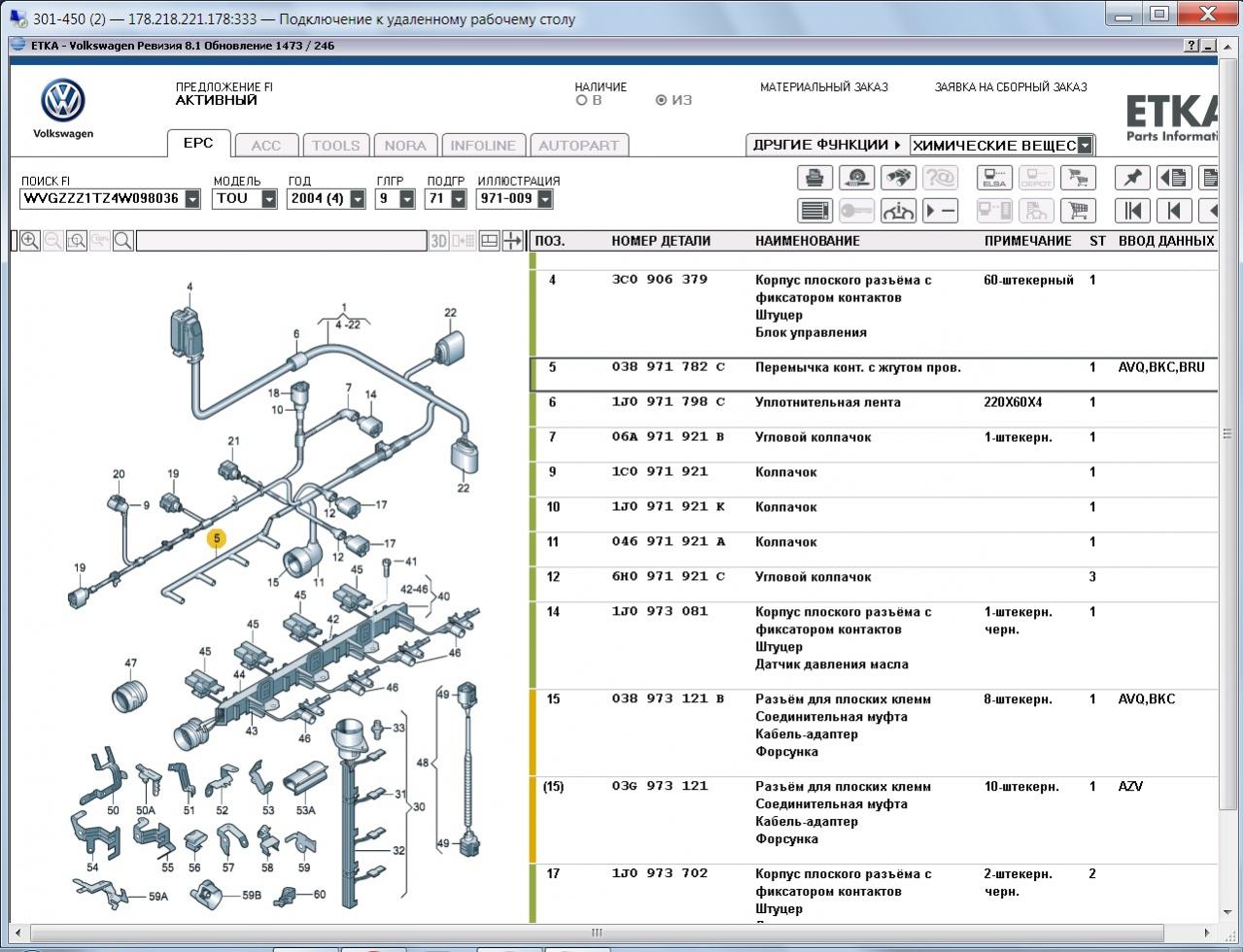Open the parts list view icon
Viewport: 1243px width, 952px height.
pyautogui.click(x=814, y=210)
